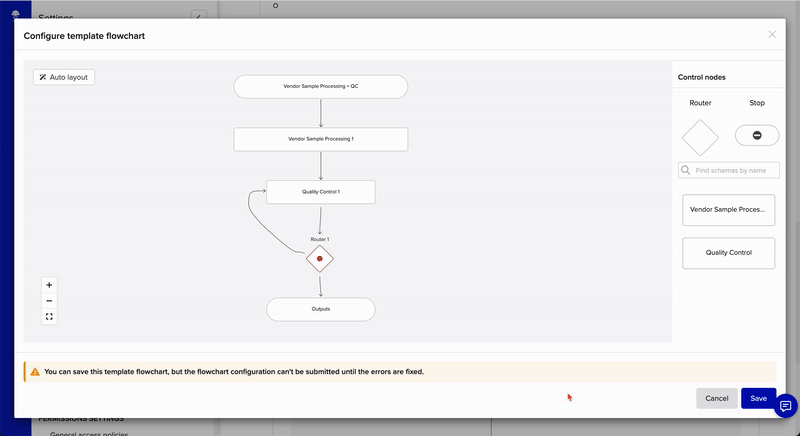Focus the Find schemas by name field
The height and width of the screenshot is (436, 800).
pos(729,170)
